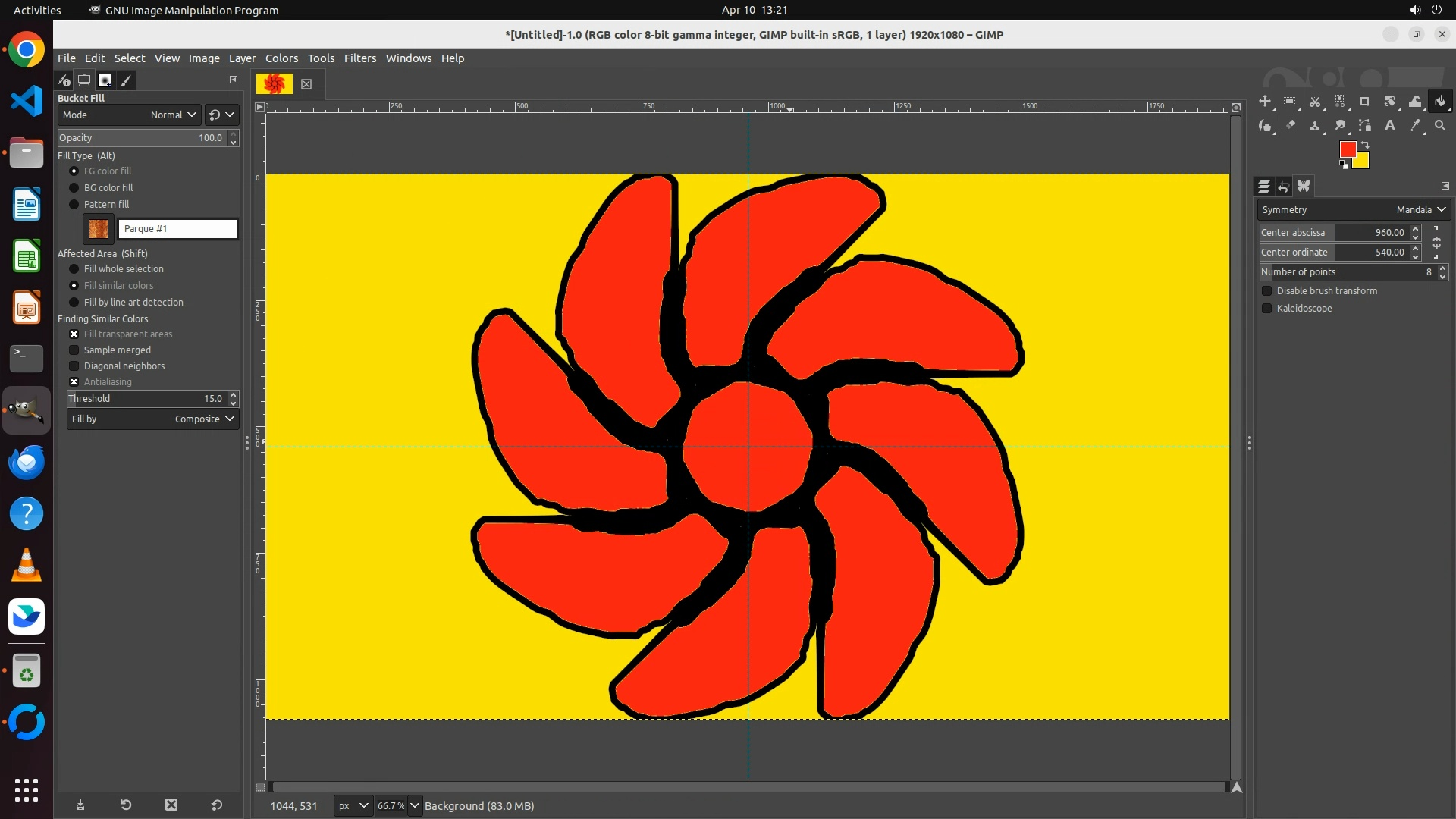The height and width of the screenshot is (819, 1456).
Task: Select the Text tool
Action: pyautogui.click(x=1390, y=126)
